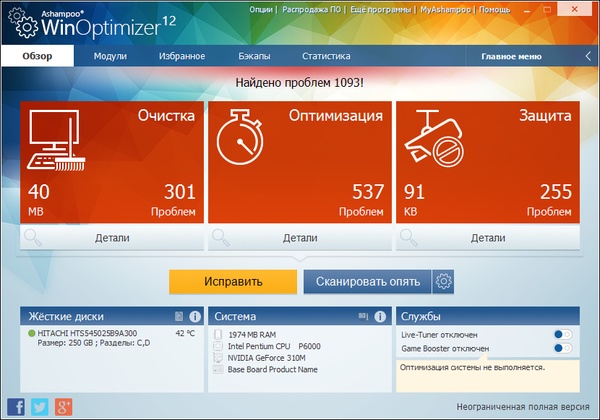Collapse the Главное меню side panel arrow
This screenshot has height=420, width=600.
click(586, 56)
